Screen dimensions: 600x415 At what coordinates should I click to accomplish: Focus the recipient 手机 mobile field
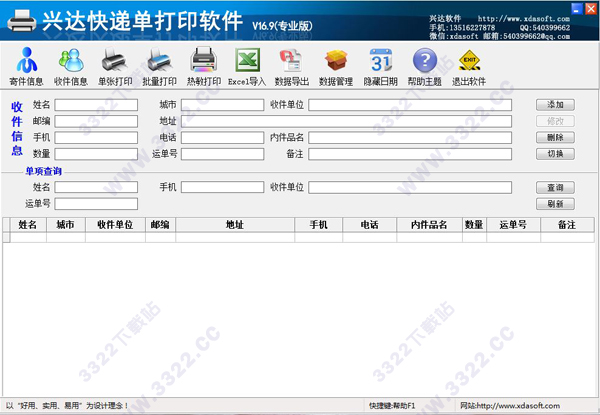[x=96, y=138]
